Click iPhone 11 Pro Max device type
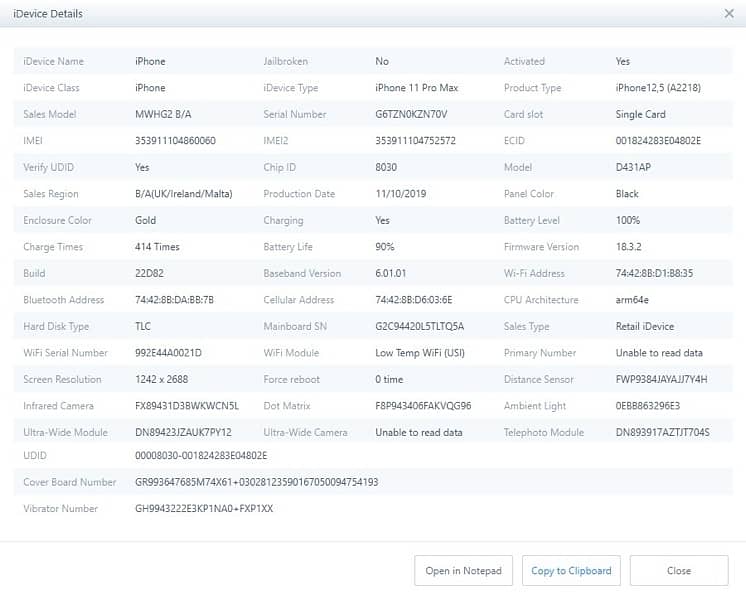746x600 pixels. coord(416,88)
